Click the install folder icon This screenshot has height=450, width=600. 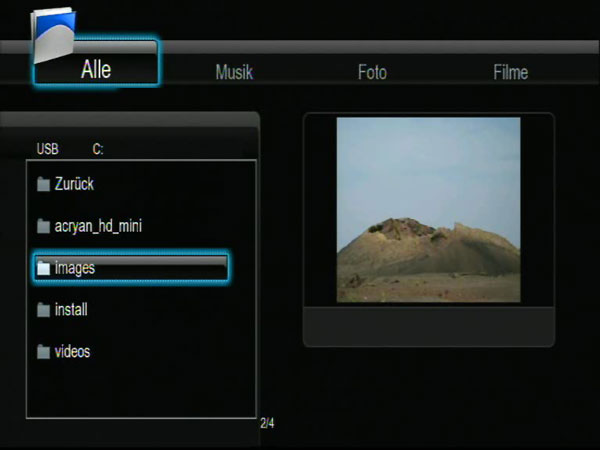click(44, 310)
